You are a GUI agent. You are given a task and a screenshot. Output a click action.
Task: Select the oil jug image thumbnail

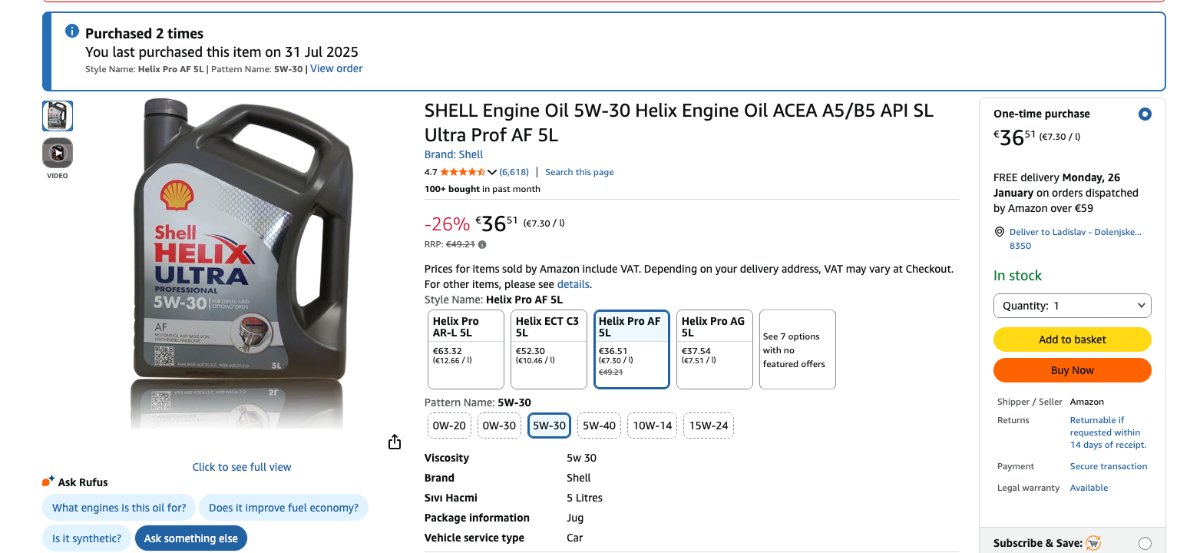pyautogui.click(x=57, y=116)
